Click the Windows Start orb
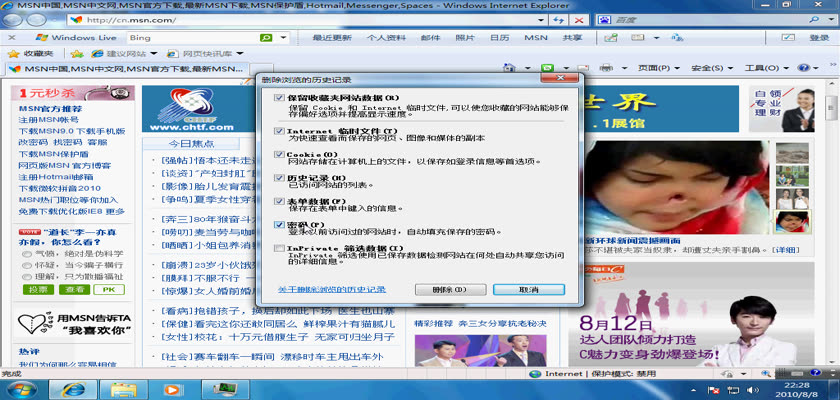 click(x=21, y=388)
